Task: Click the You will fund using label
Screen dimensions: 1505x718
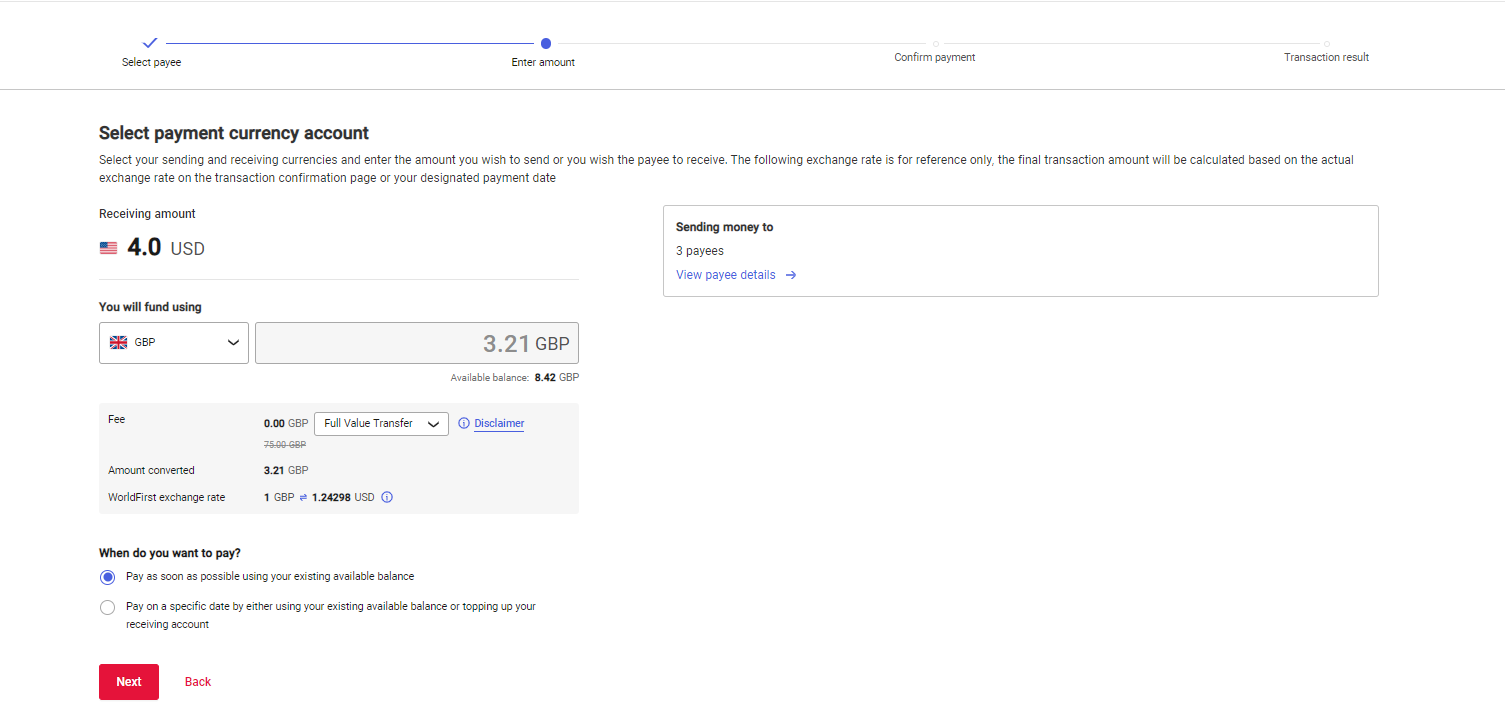Action: pyautogui.click(x=150, y=307)
